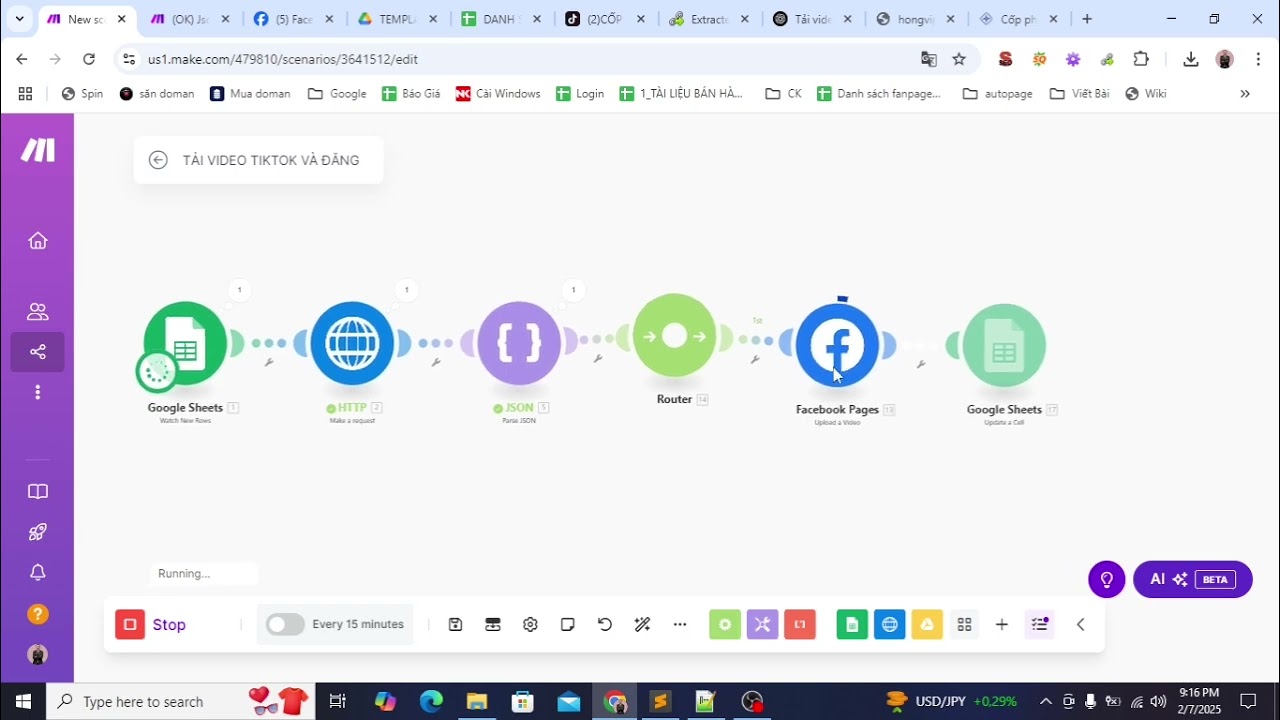Click the purple Tools button in toolbar
The image size is (1280, 720).
tap(762, 624)
